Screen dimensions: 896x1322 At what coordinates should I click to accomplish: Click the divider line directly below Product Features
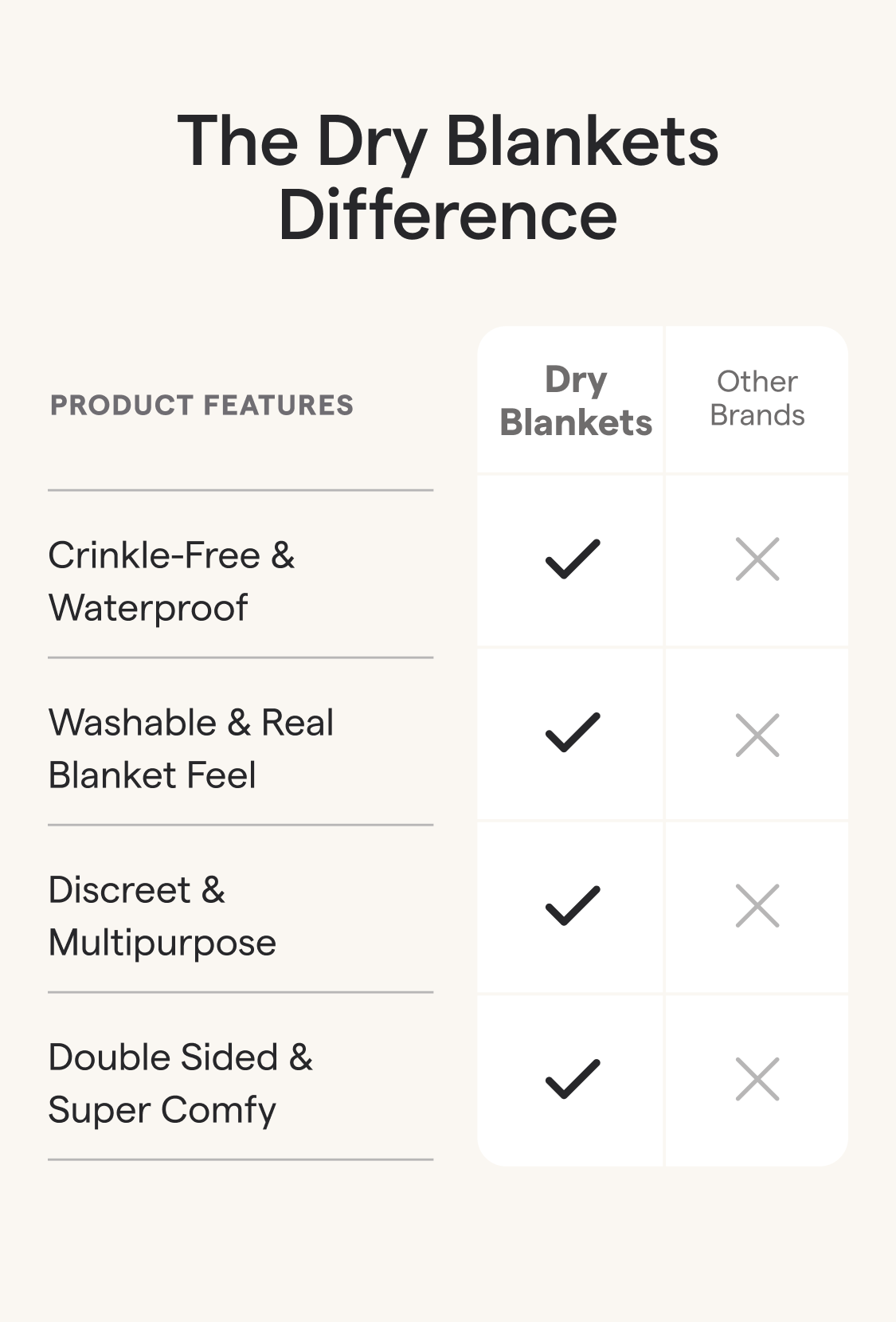click(241, 490)
